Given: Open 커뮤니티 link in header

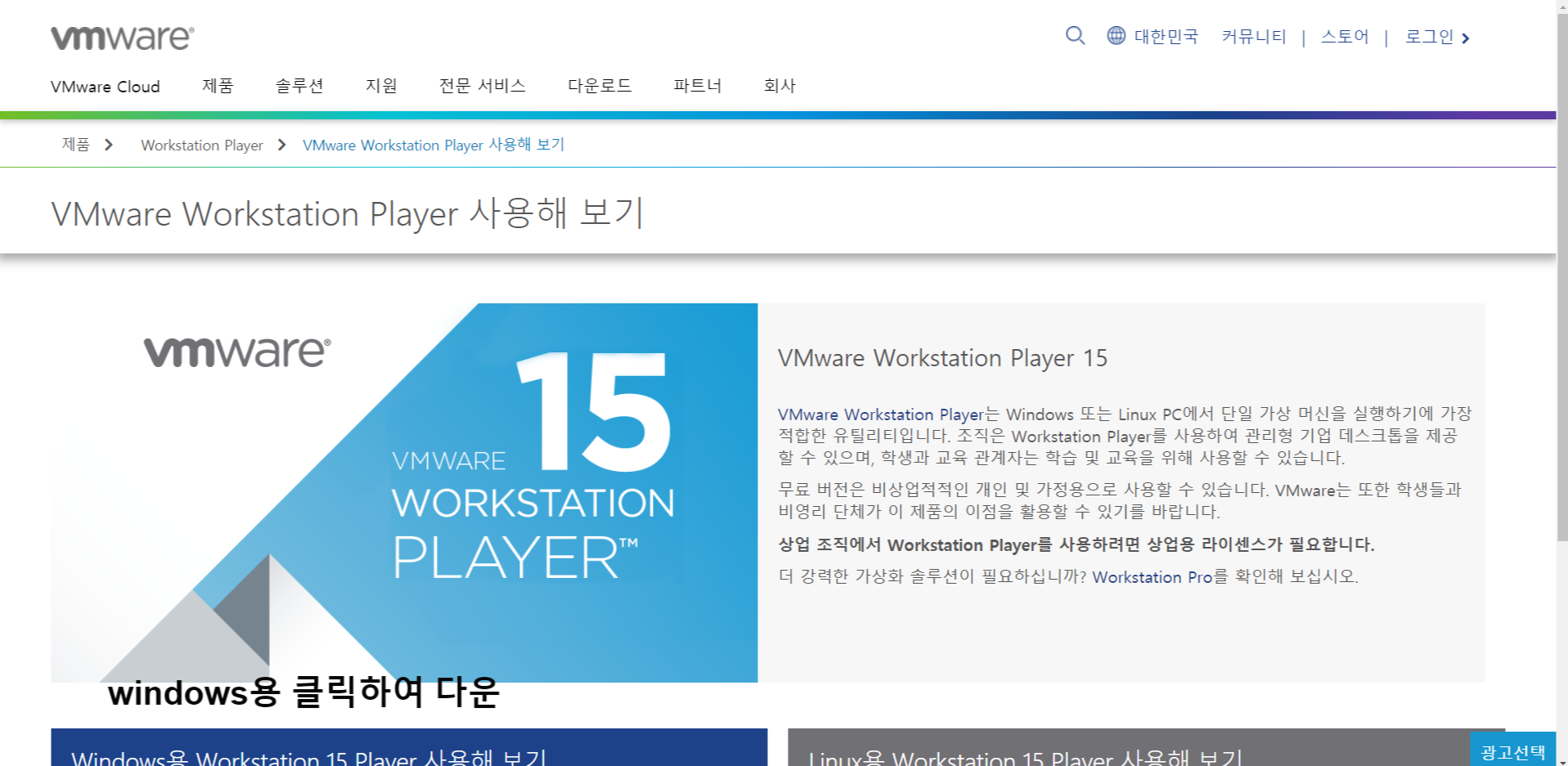Looking at the screenshot, I should [1254, 37].
